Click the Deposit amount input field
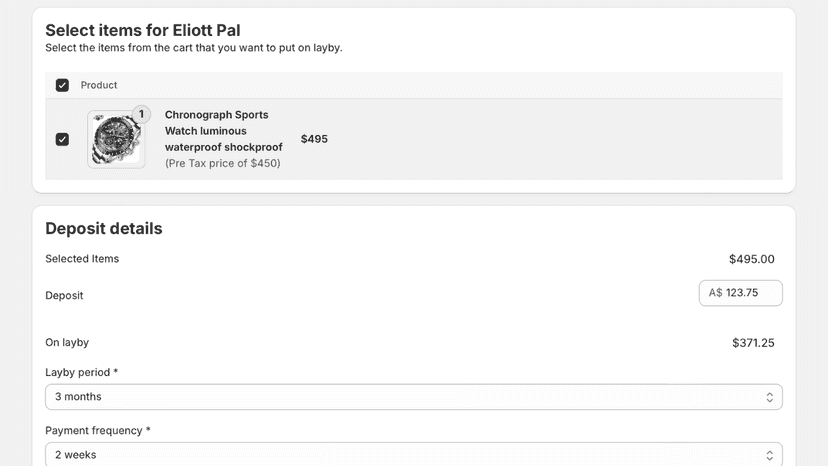This screenshot has width=828, height=466. 740,293
